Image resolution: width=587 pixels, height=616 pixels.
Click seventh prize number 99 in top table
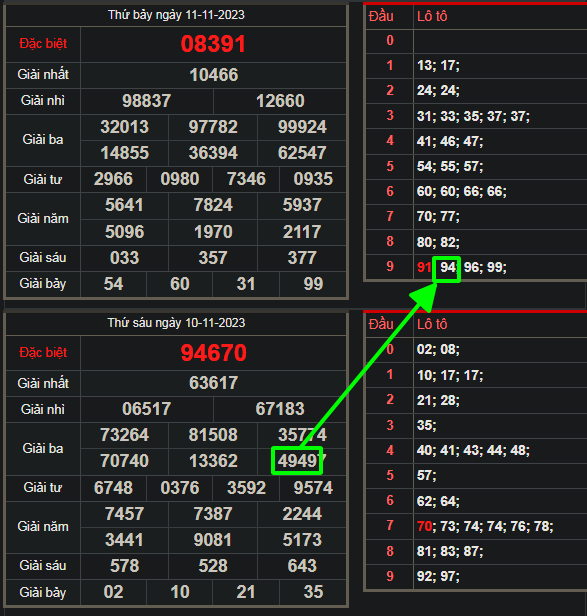[313, 284]
